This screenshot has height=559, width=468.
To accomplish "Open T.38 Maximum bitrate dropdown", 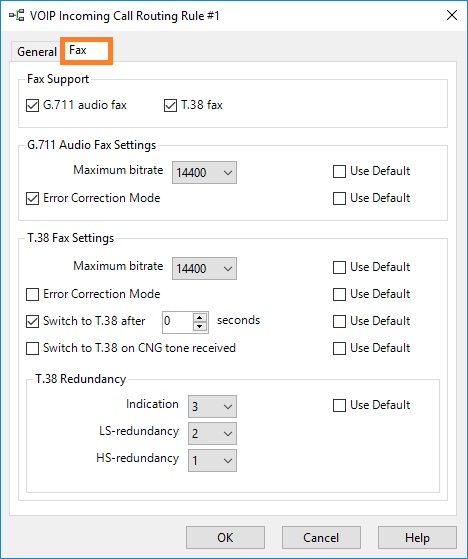I will (x=204, y=268).
